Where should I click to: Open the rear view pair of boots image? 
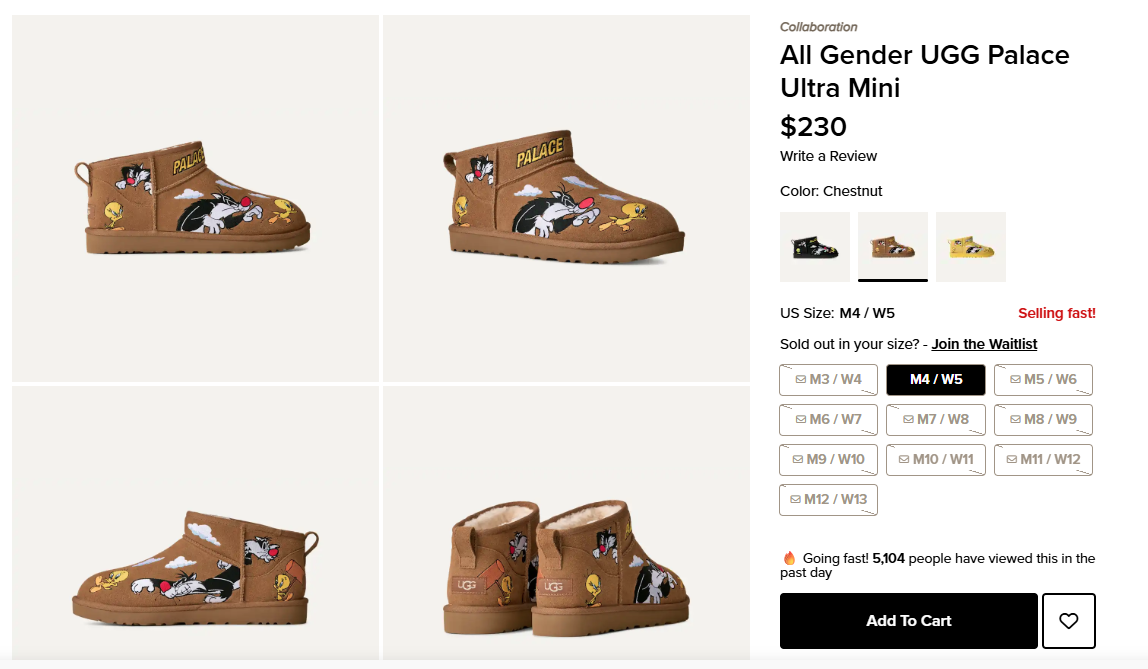click(x=566, y=522)
